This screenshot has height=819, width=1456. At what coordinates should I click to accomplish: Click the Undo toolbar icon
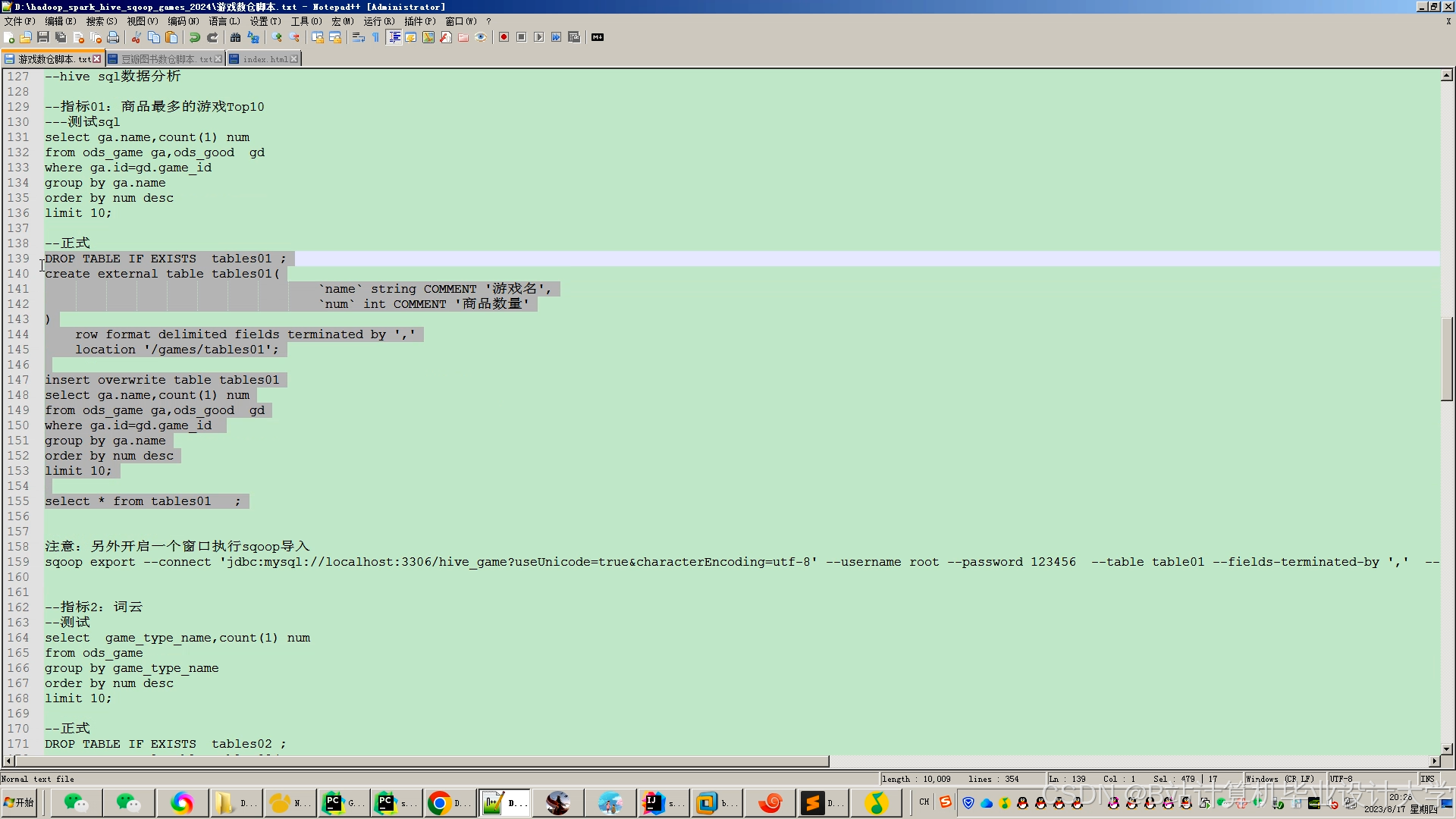click(x=195, y=37)
